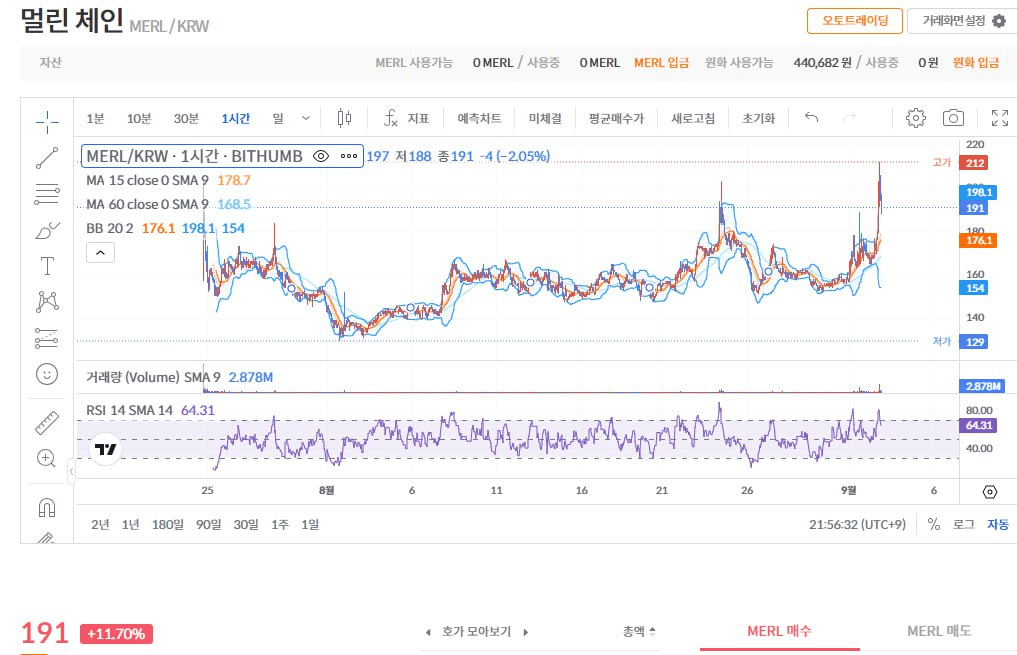
Task: Select the trend line drawing tool
Action: [x=47, y=158]
